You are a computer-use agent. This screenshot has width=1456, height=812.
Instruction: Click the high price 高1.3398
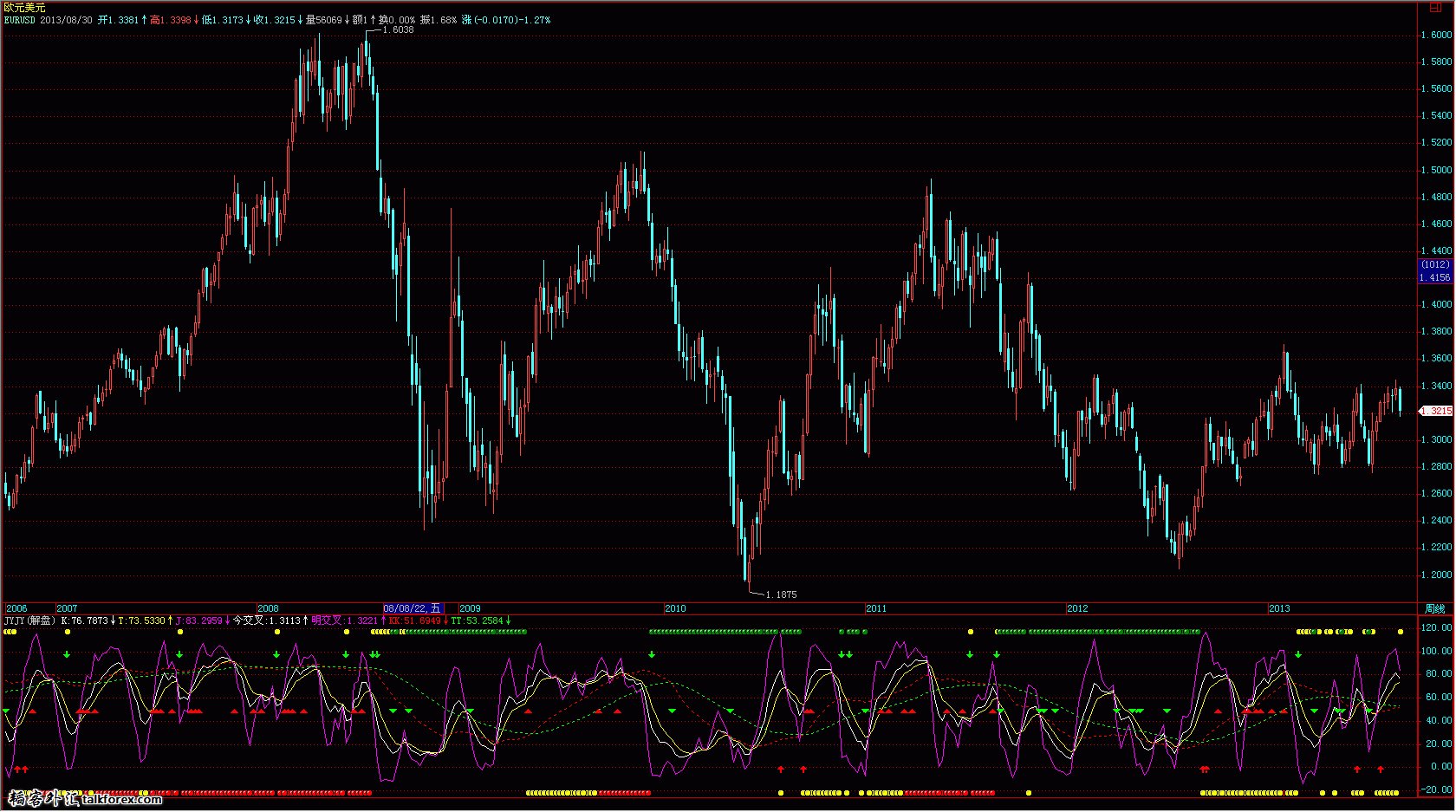pos(171,20)
